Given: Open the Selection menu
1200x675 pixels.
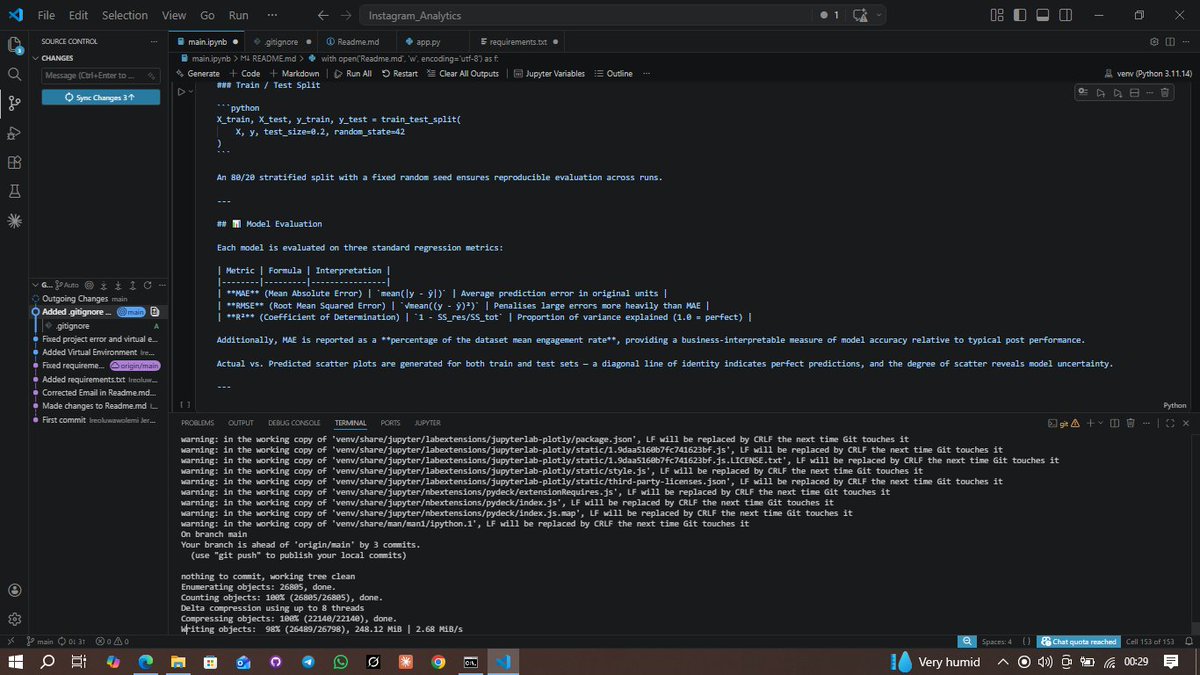Looking at the screenshot, I should click(124, 15).
